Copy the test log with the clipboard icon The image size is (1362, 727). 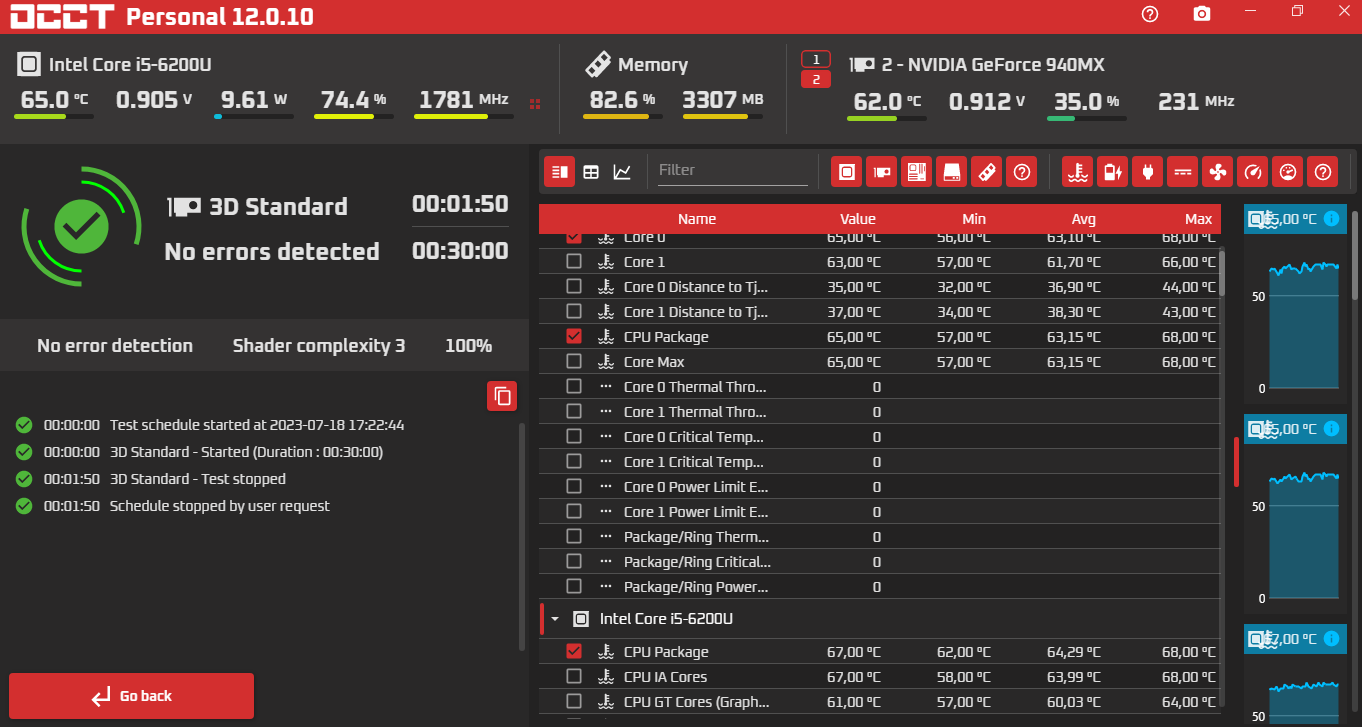click(502, 396)
